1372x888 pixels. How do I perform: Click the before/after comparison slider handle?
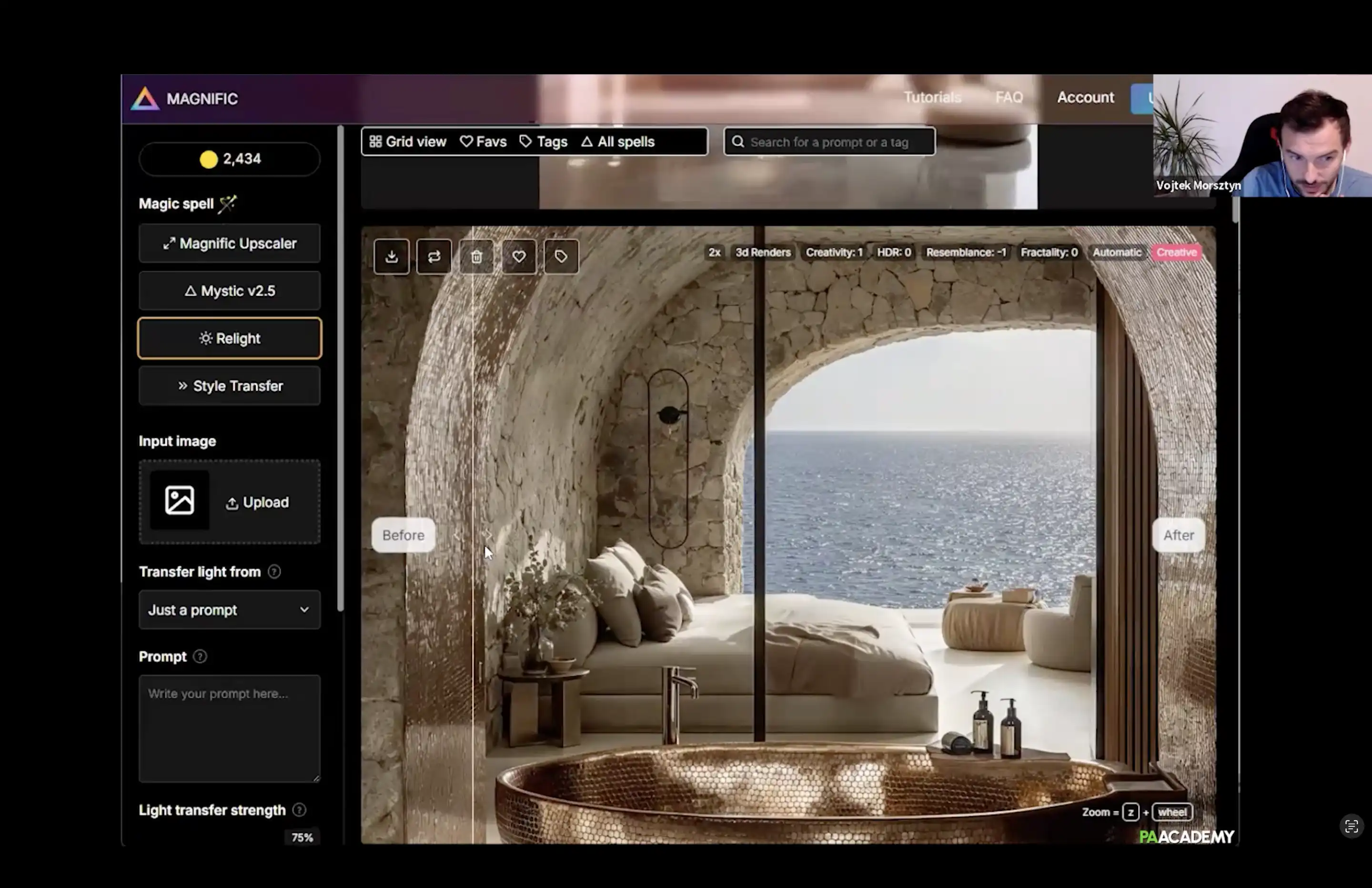[473, 536]
